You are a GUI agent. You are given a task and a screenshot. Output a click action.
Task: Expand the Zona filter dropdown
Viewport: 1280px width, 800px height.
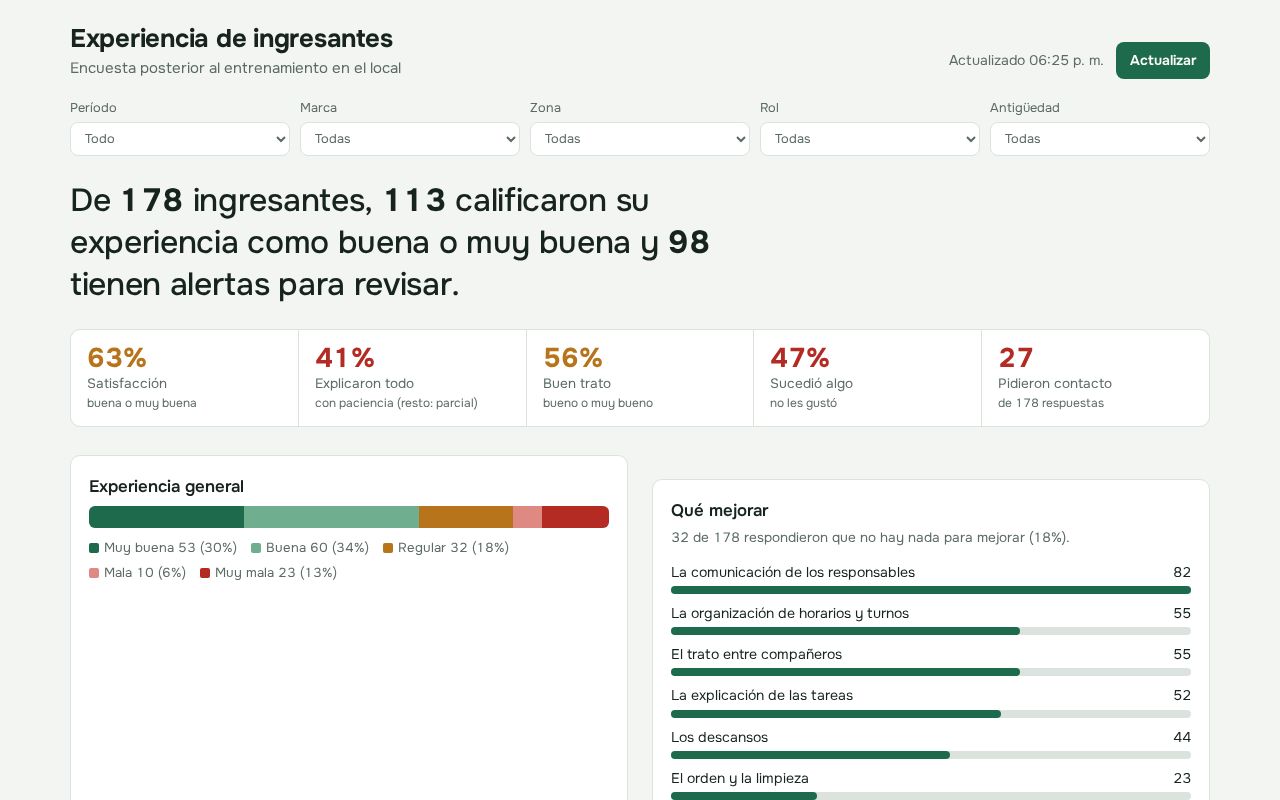click(640, 139)
